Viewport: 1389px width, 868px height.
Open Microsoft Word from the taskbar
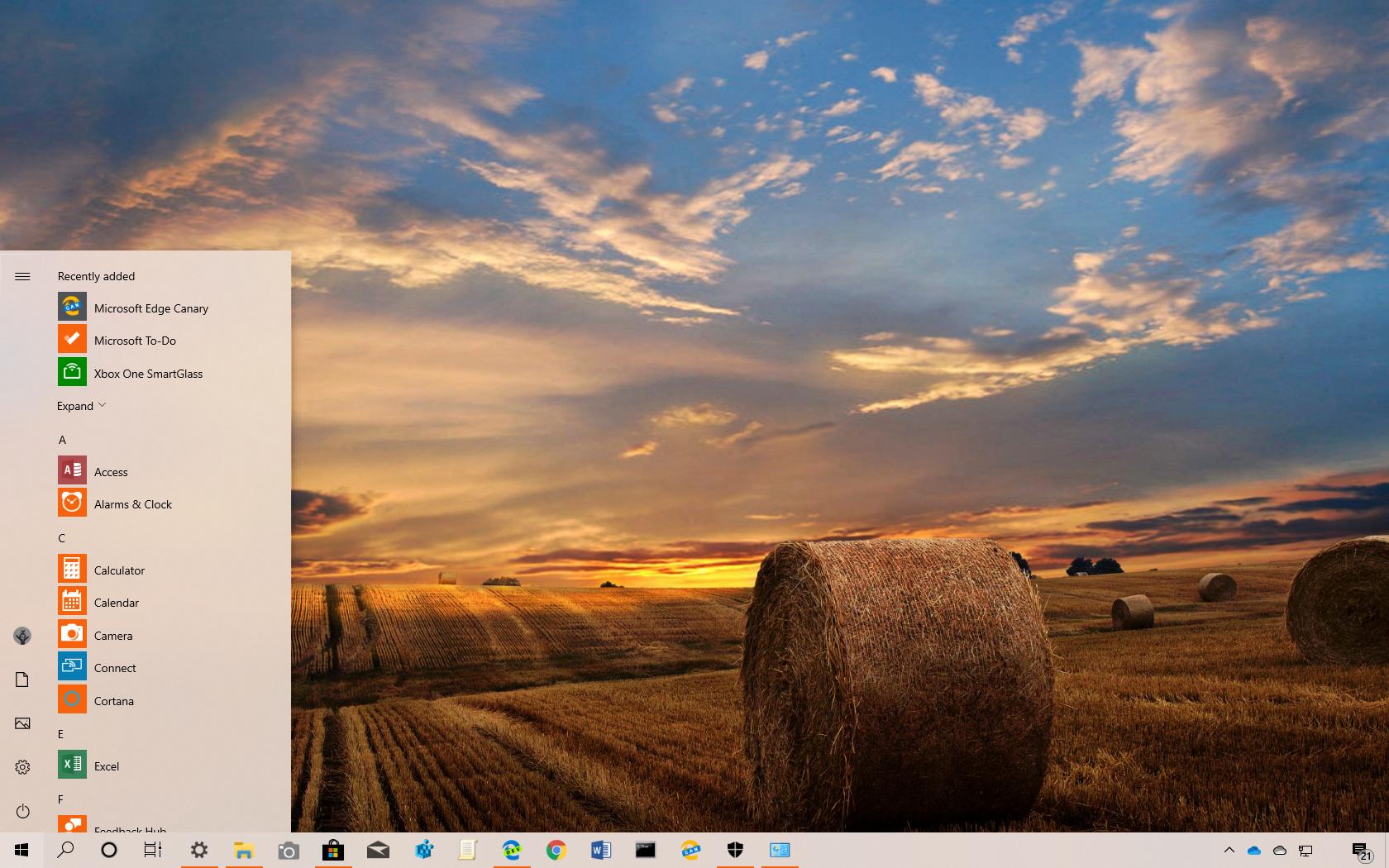click(x=601, y=850)
